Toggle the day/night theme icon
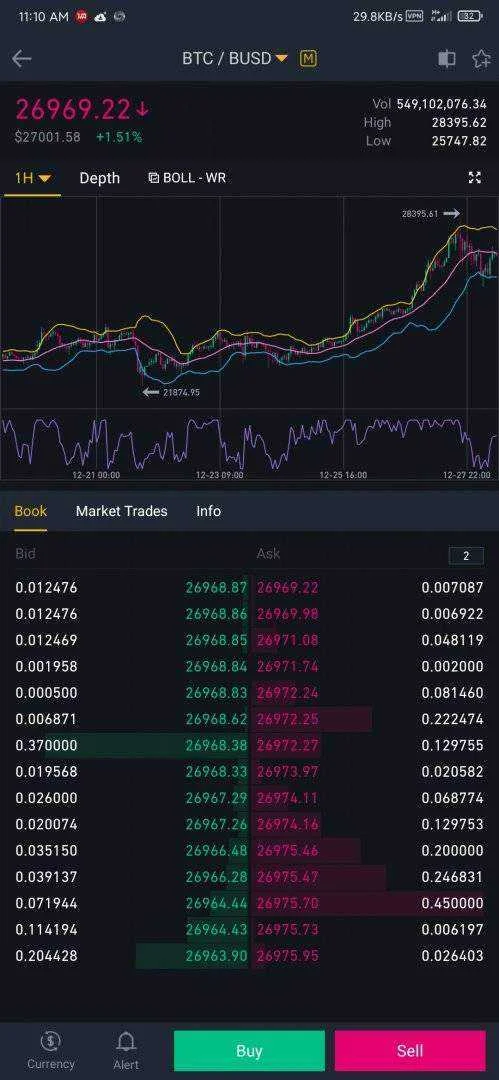499x1080 pixels. point(447,59)
